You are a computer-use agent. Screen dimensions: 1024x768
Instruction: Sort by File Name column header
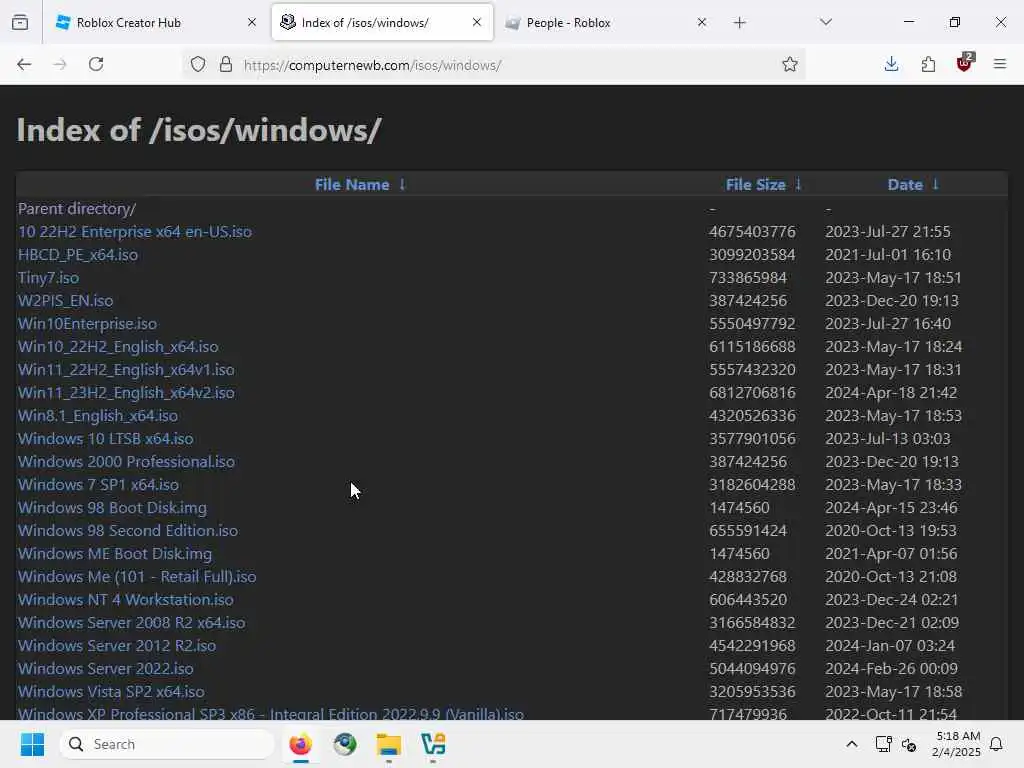[352, 185]
